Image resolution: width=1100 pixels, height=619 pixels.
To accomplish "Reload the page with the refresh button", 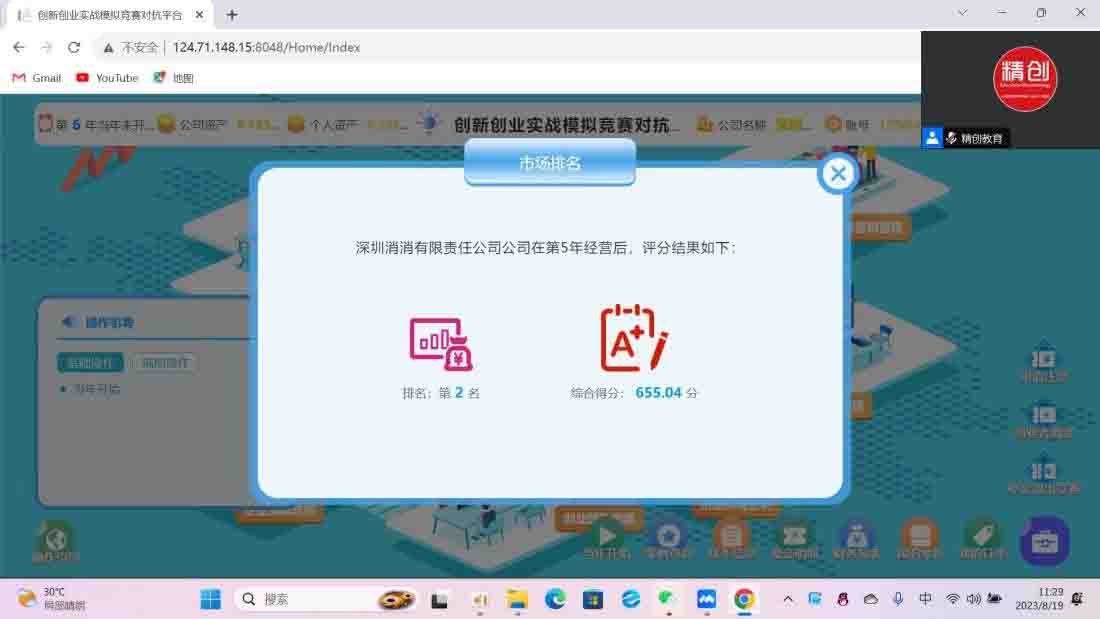I will [x=74, y=47].
